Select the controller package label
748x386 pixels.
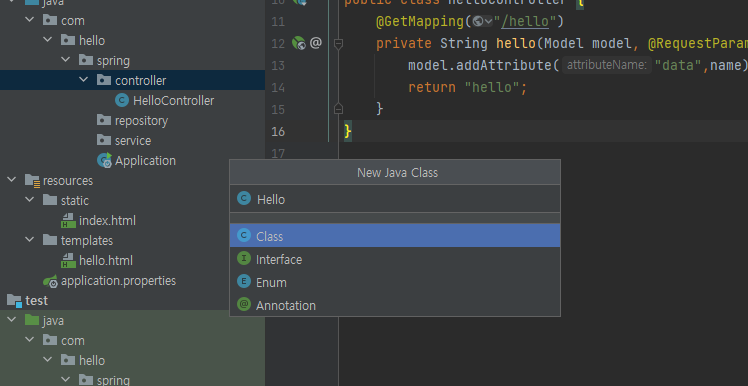coord(141,81)
